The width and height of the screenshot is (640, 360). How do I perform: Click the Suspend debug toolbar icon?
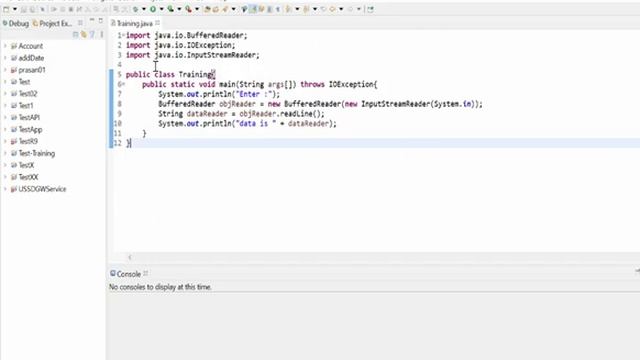click(x=62, y=9)
